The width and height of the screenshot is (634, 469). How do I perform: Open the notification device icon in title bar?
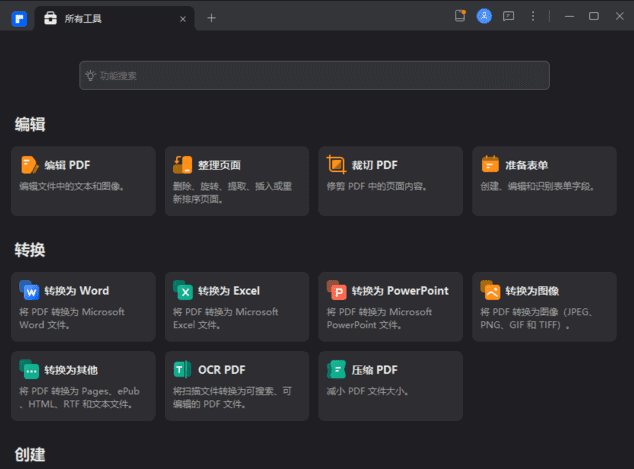(460, 16)
